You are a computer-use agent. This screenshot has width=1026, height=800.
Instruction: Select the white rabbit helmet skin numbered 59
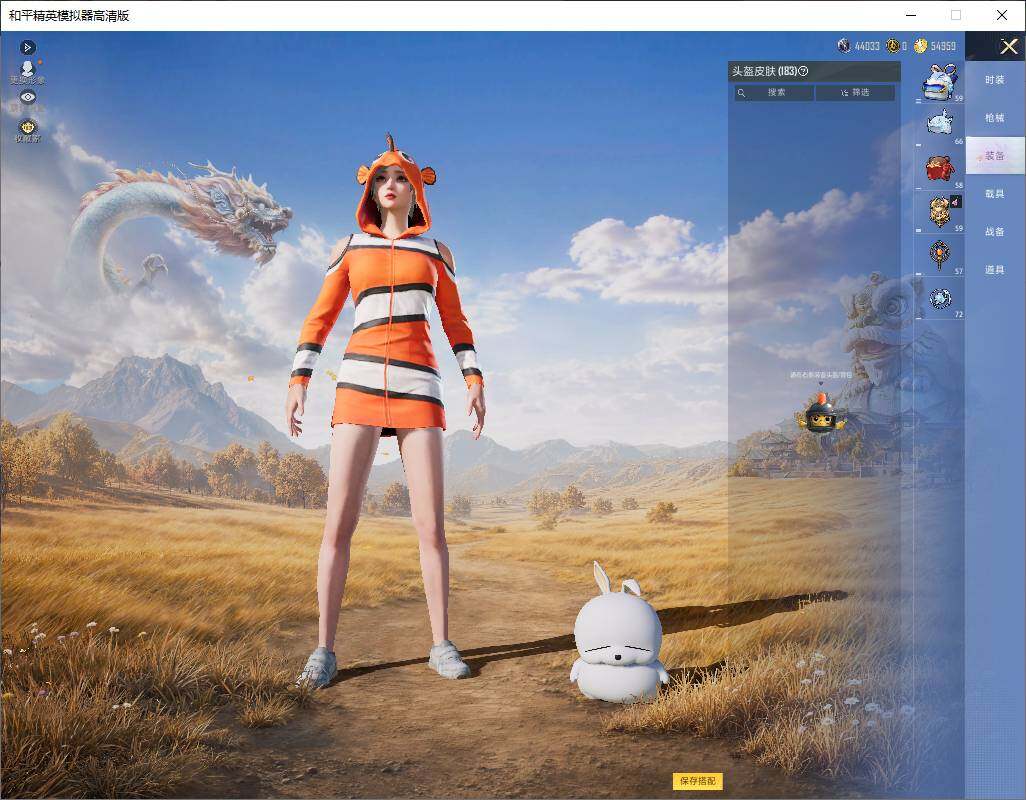tap(940, 82)
